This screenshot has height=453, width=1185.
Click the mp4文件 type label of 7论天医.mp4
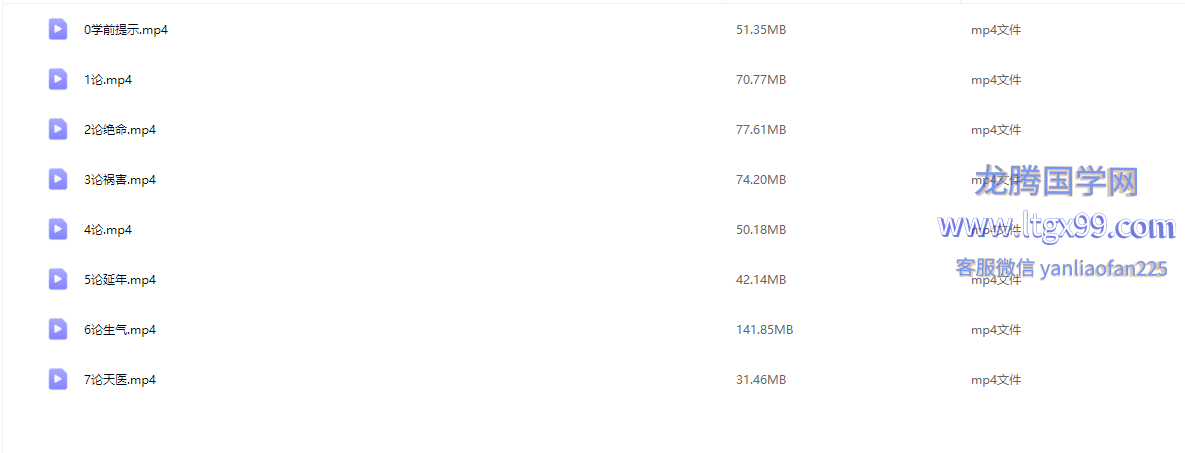[995, 380]
